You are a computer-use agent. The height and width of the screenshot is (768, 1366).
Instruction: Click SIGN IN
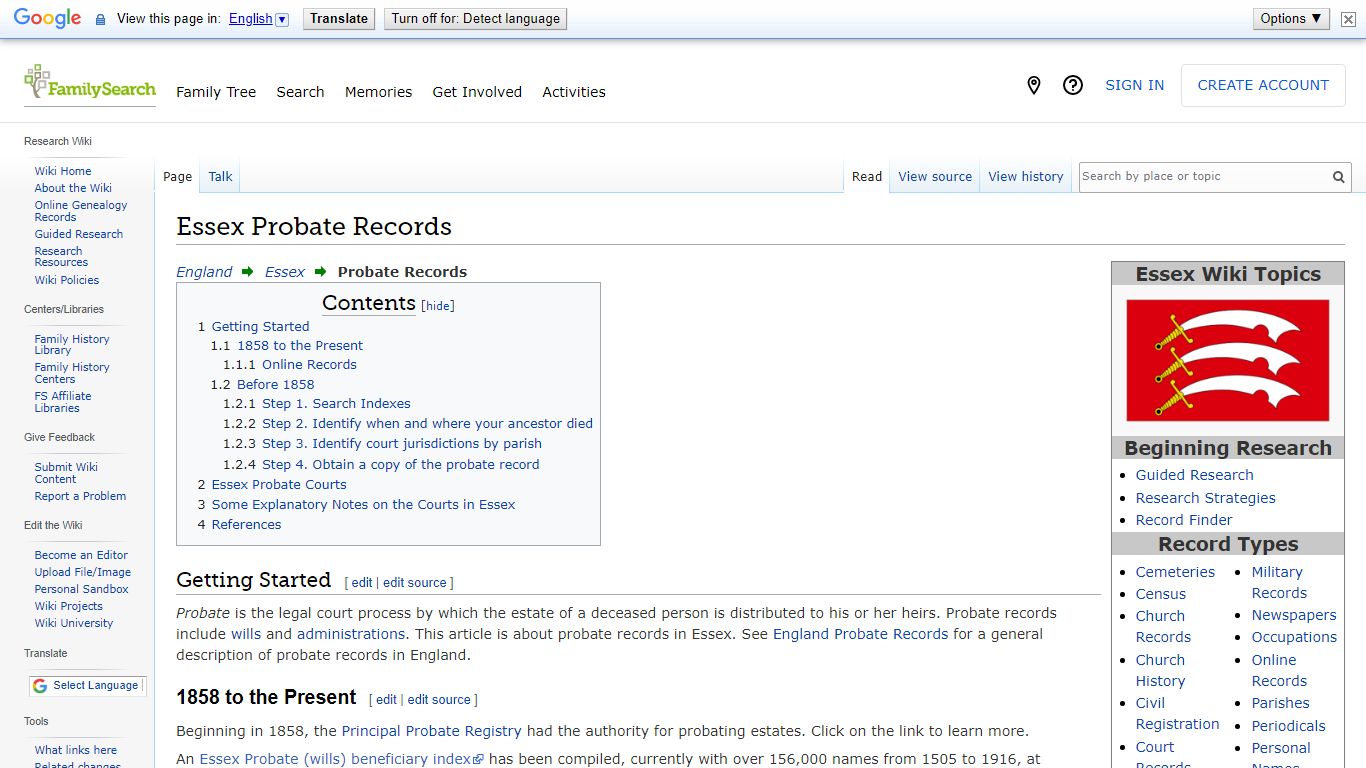(x=1134, y=86)
